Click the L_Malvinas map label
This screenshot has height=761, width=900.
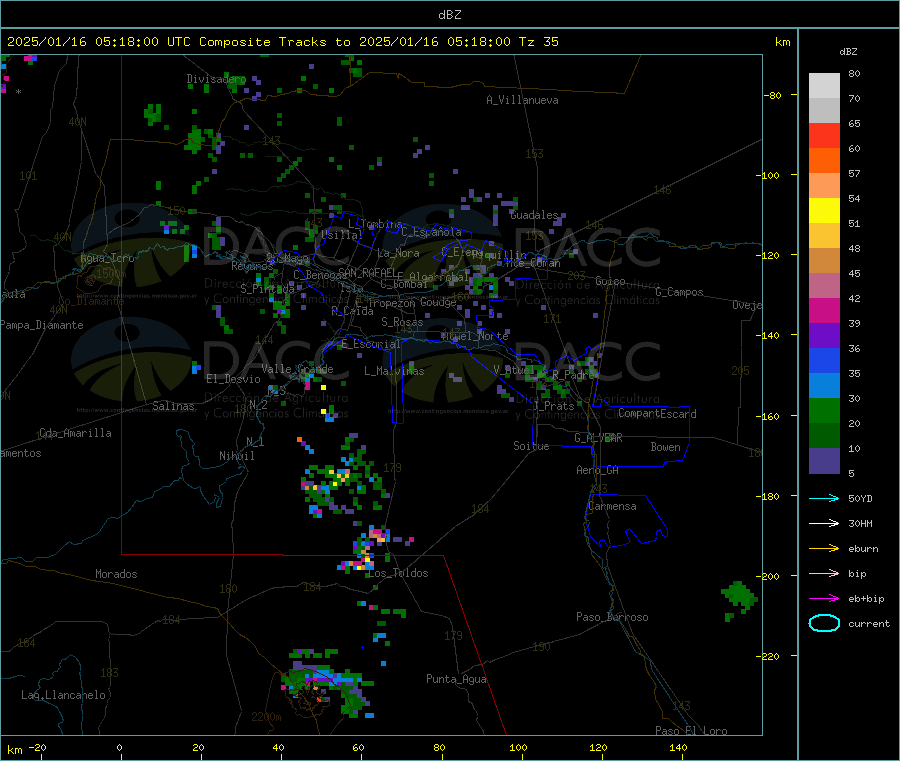394,371
